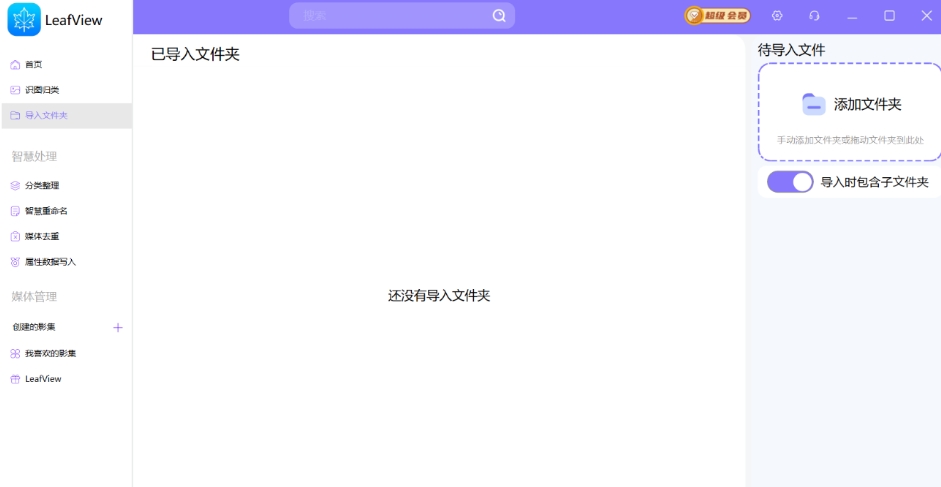
Task: Add a new album with plus icon
Action: (118, 327)
